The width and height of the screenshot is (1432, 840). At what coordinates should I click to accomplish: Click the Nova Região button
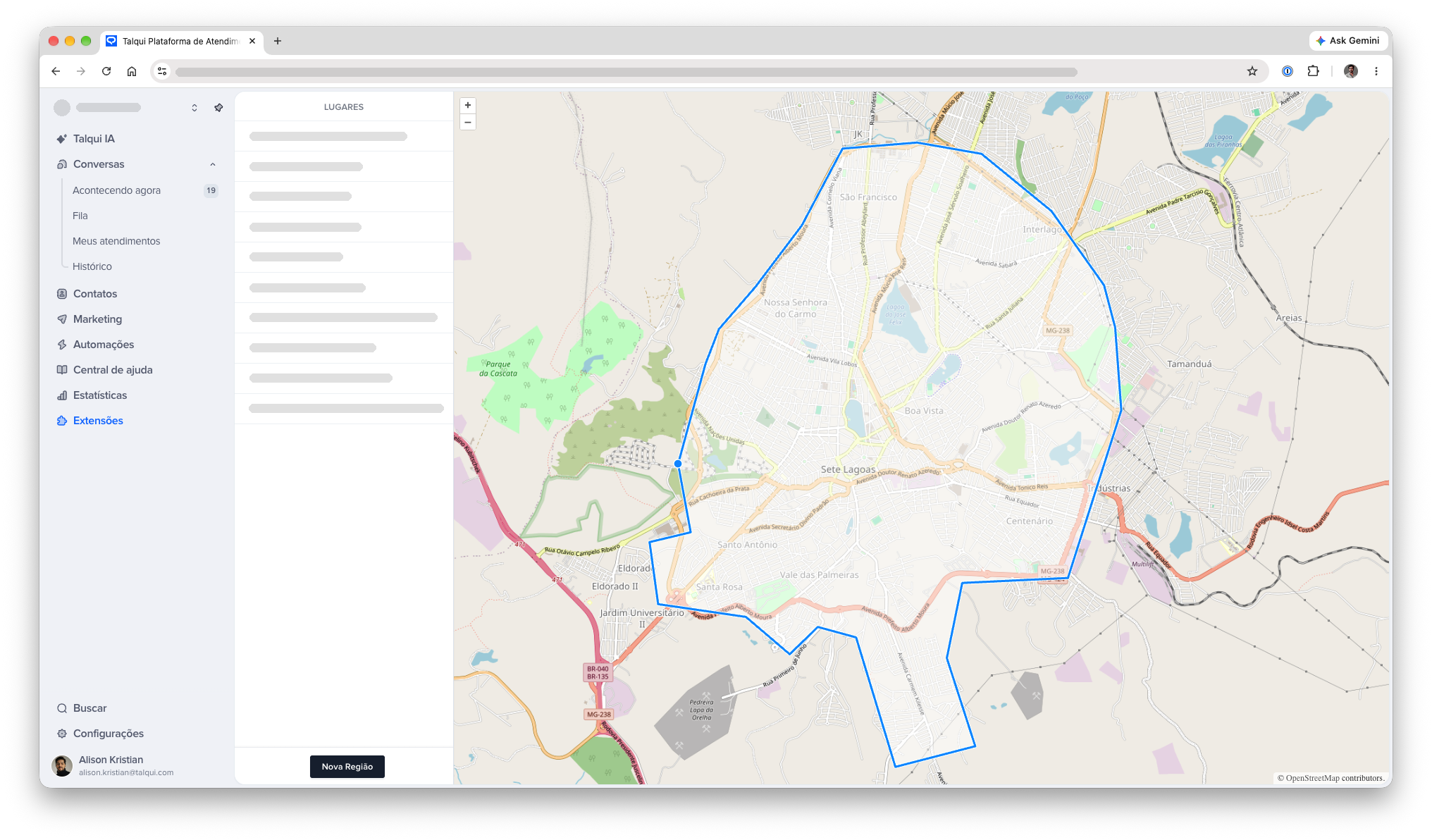click(x=347, y=767)
